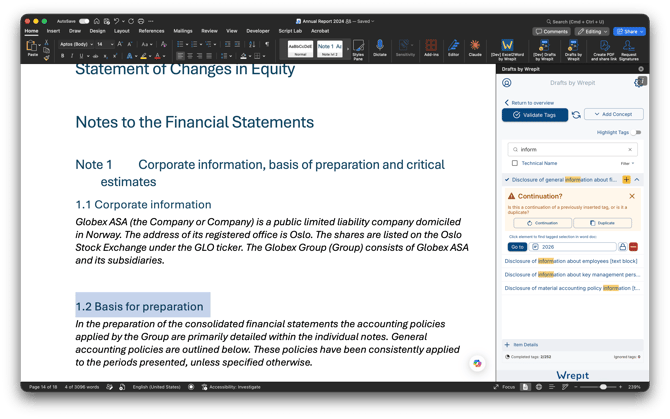670x419 pixels.
Task: Open the References tab
Action: click(x=151, y=31)
